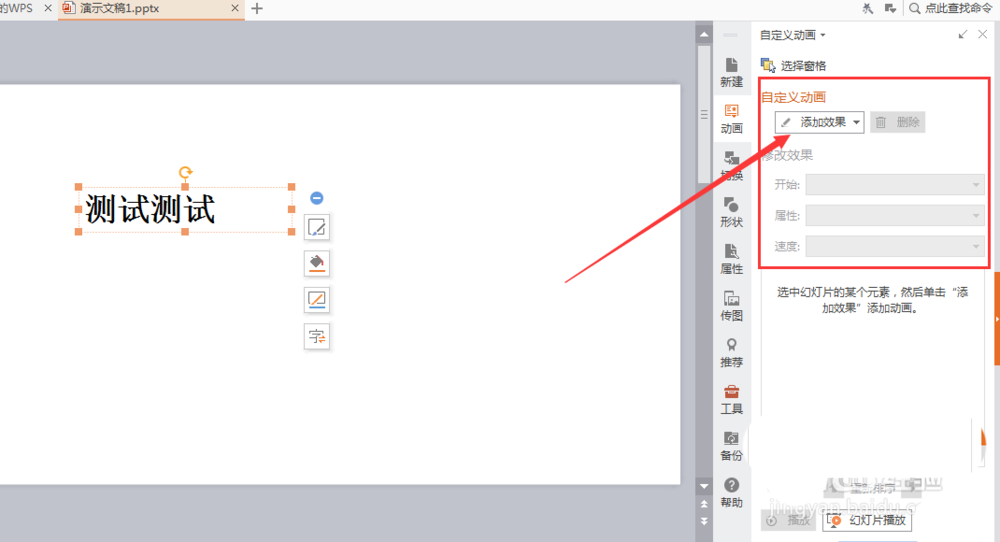Click the slide scrollbar up arrow

tap(703, 34)
